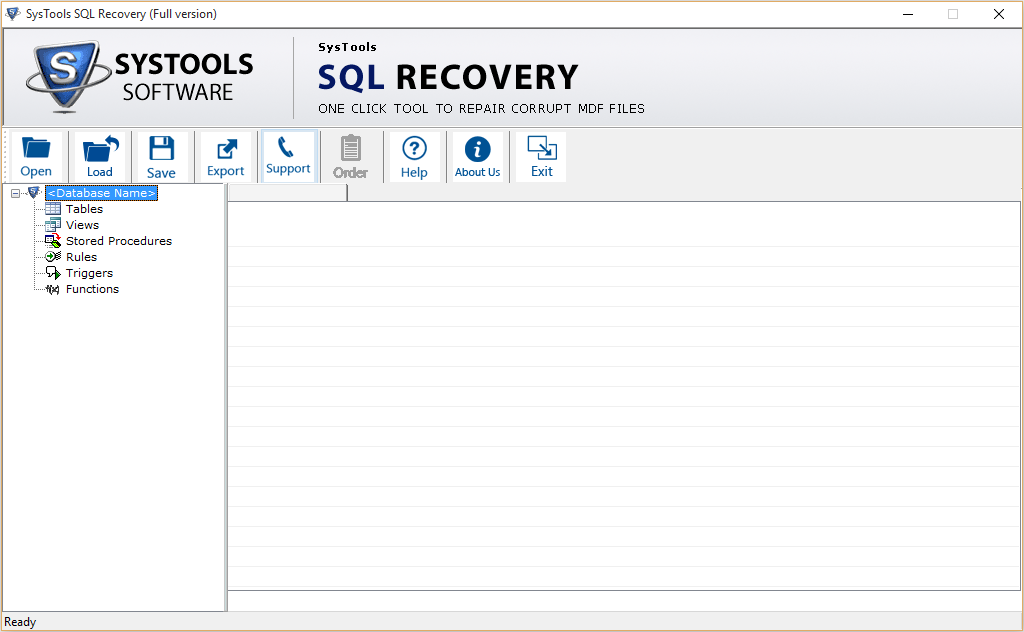The image size is (1024, 632).
Task: Click the blank tab above the grid
Action: (x=287, y=193)
